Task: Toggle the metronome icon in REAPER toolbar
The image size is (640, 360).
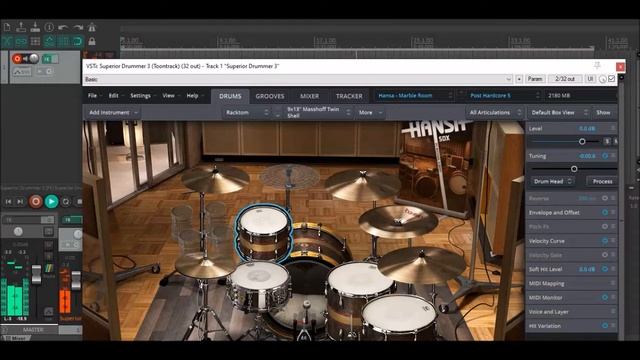Action: [x=92, y=27]
